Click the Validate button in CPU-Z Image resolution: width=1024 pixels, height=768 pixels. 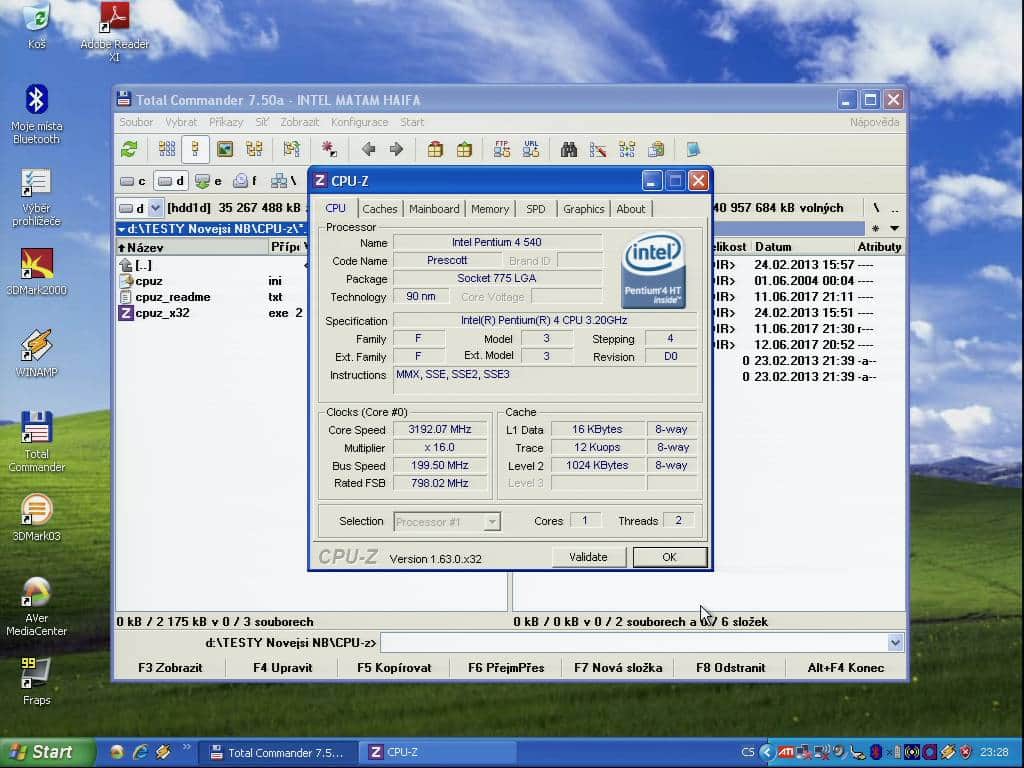(x=588, y=557)
